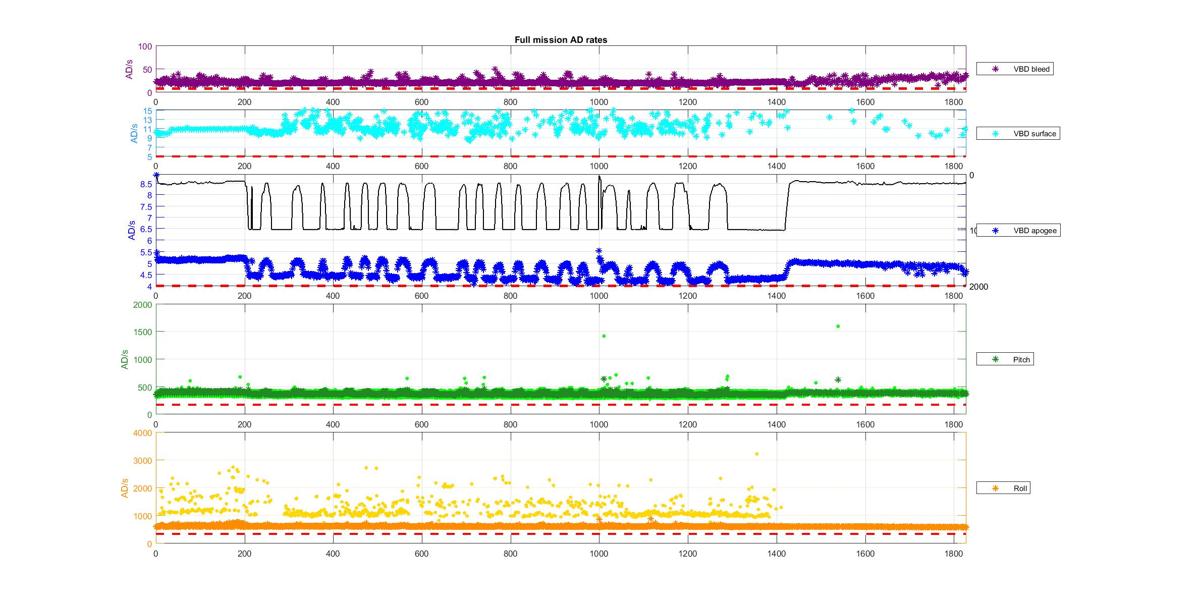The width and height of the screenshot is (1200, 611).
Task: Select the roll outlier point above 3000 AD/s
Action: [x=756, y=454]
